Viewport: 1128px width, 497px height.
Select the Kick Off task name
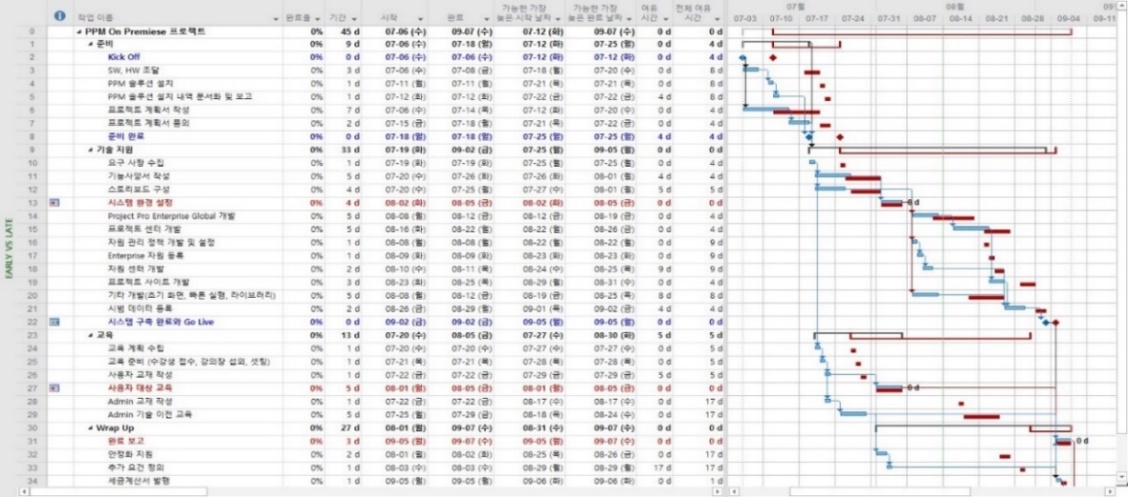124,58
